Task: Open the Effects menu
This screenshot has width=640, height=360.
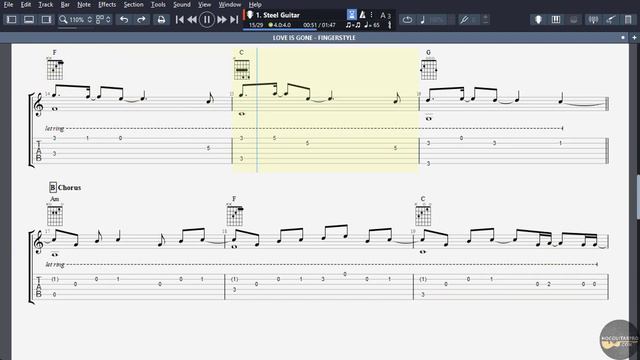Action: point(107,4)
